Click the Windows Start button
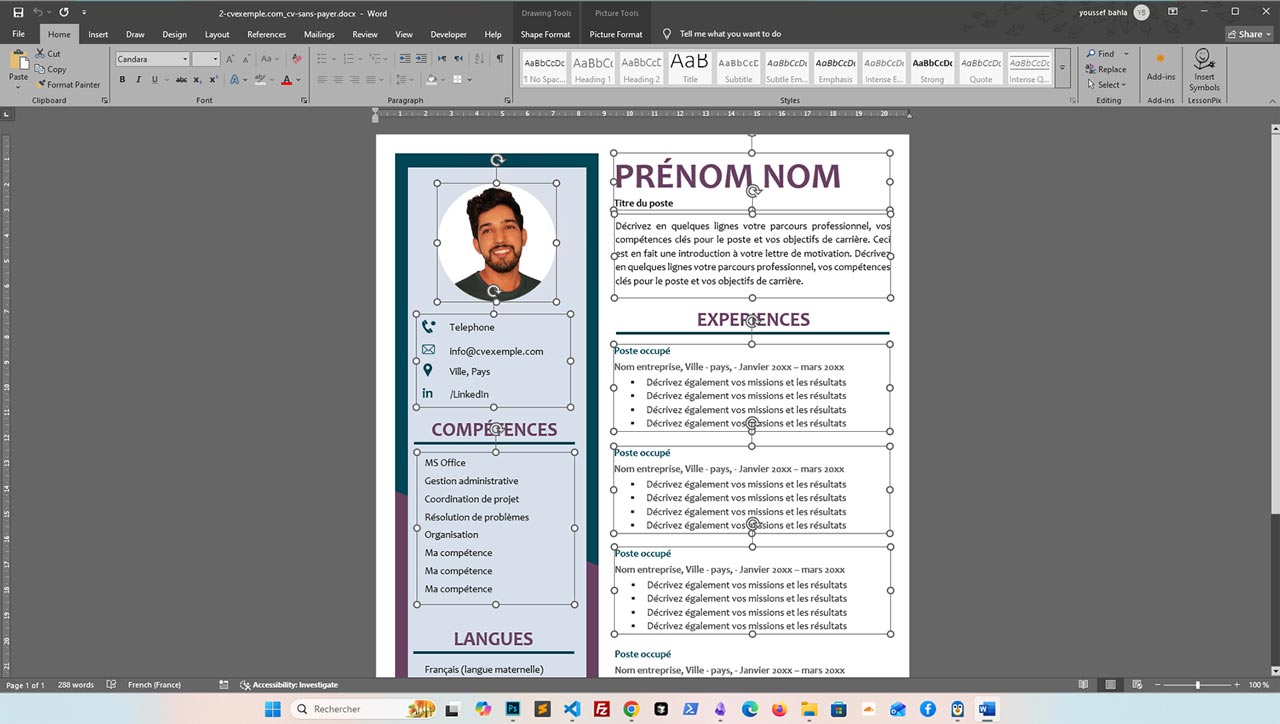 coord(272,709)
